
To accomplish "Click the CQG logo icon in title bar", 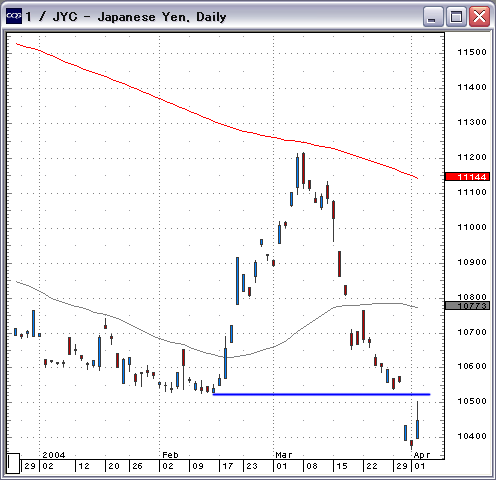I will tap(14, 16).
